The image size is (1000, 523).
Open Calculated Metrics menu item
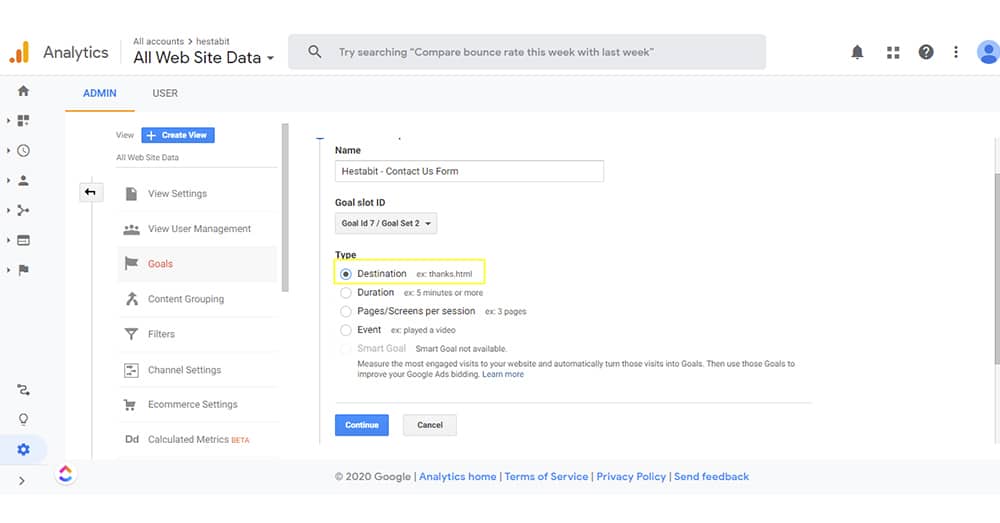[197, 439]
